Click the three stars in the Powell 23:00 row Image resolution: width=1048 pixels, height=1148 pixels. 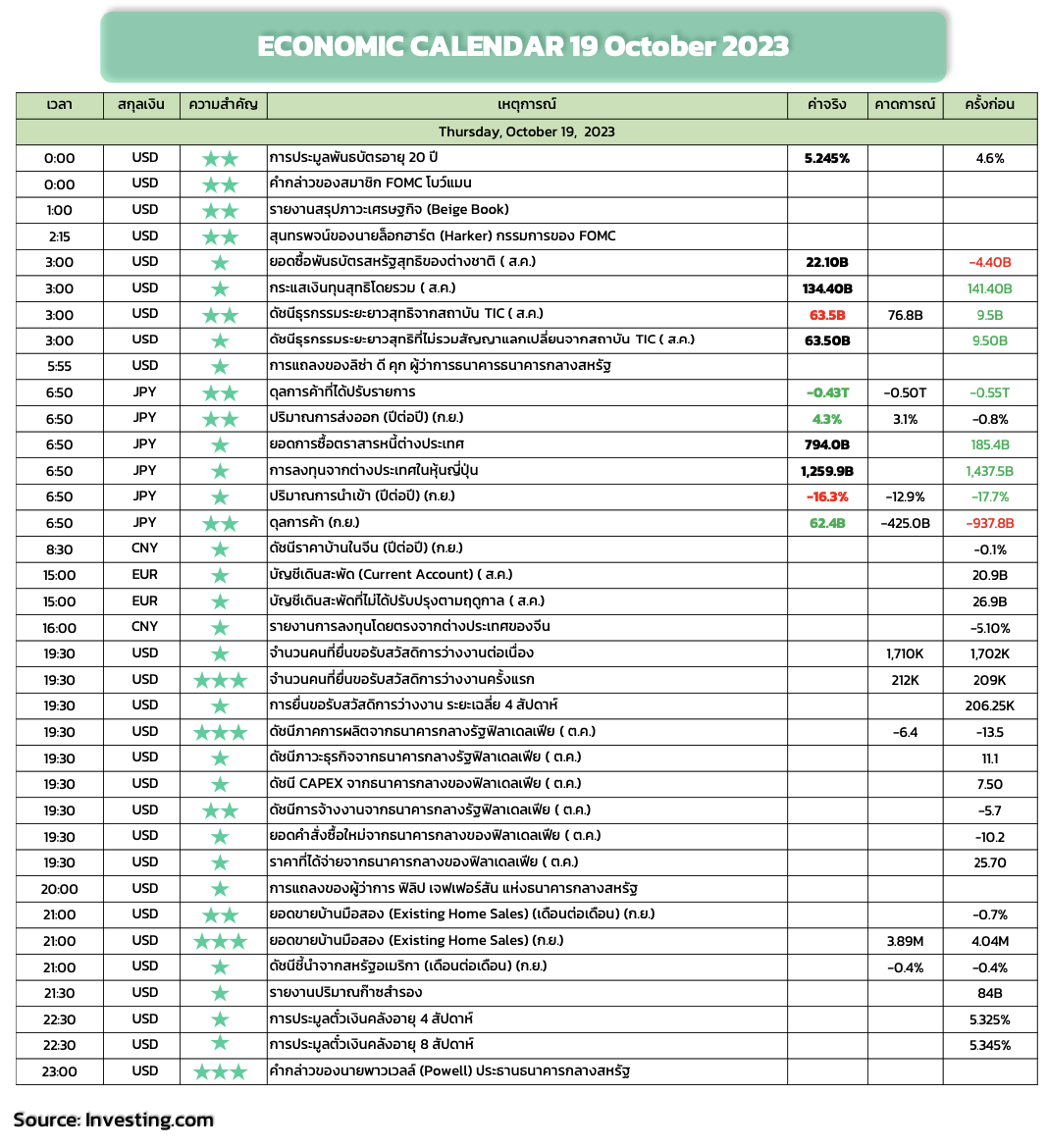220,1071
